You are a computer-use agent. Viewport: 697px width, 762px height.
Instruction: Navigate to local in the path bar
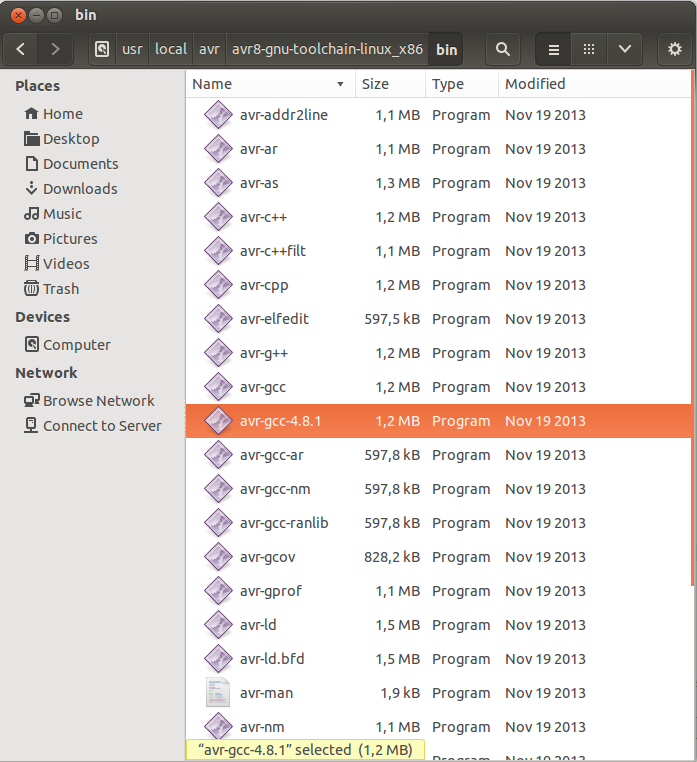click(x=171, y=49)
